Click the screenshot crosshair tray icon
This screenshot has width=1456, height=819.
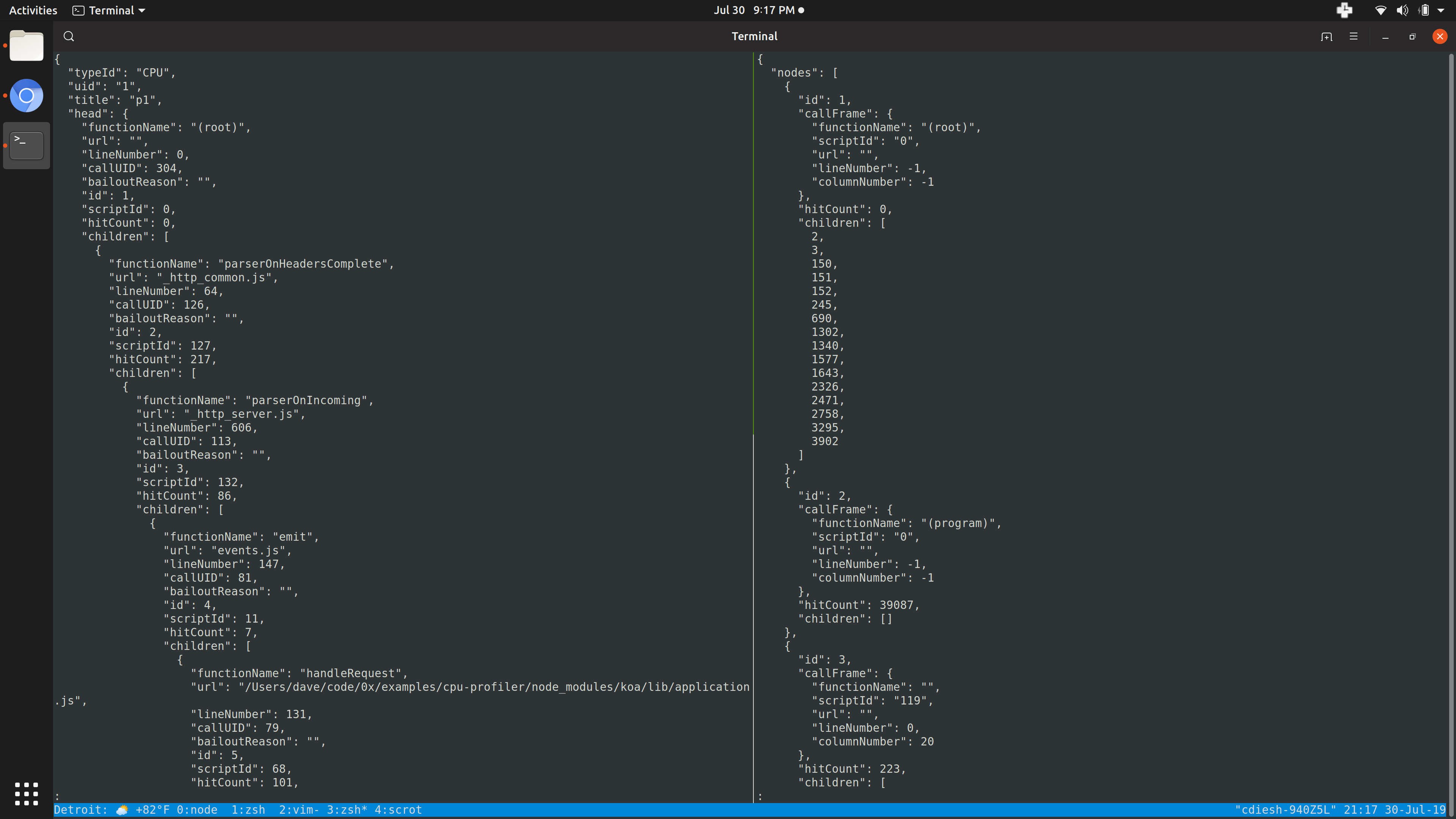pyautogui.click(x=1345, y=10)
